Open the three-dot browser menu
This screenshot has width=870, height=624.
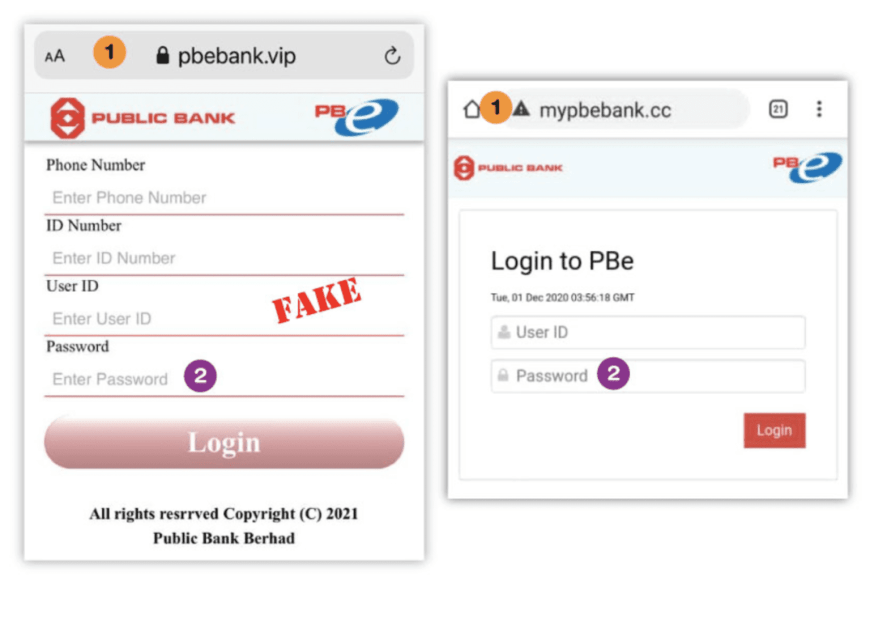coord(819,109)
